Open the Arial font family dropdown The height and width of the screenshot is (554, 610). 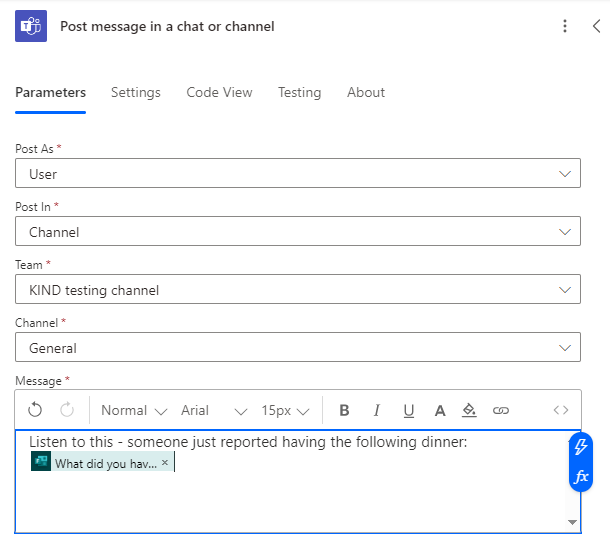(214, 410)
